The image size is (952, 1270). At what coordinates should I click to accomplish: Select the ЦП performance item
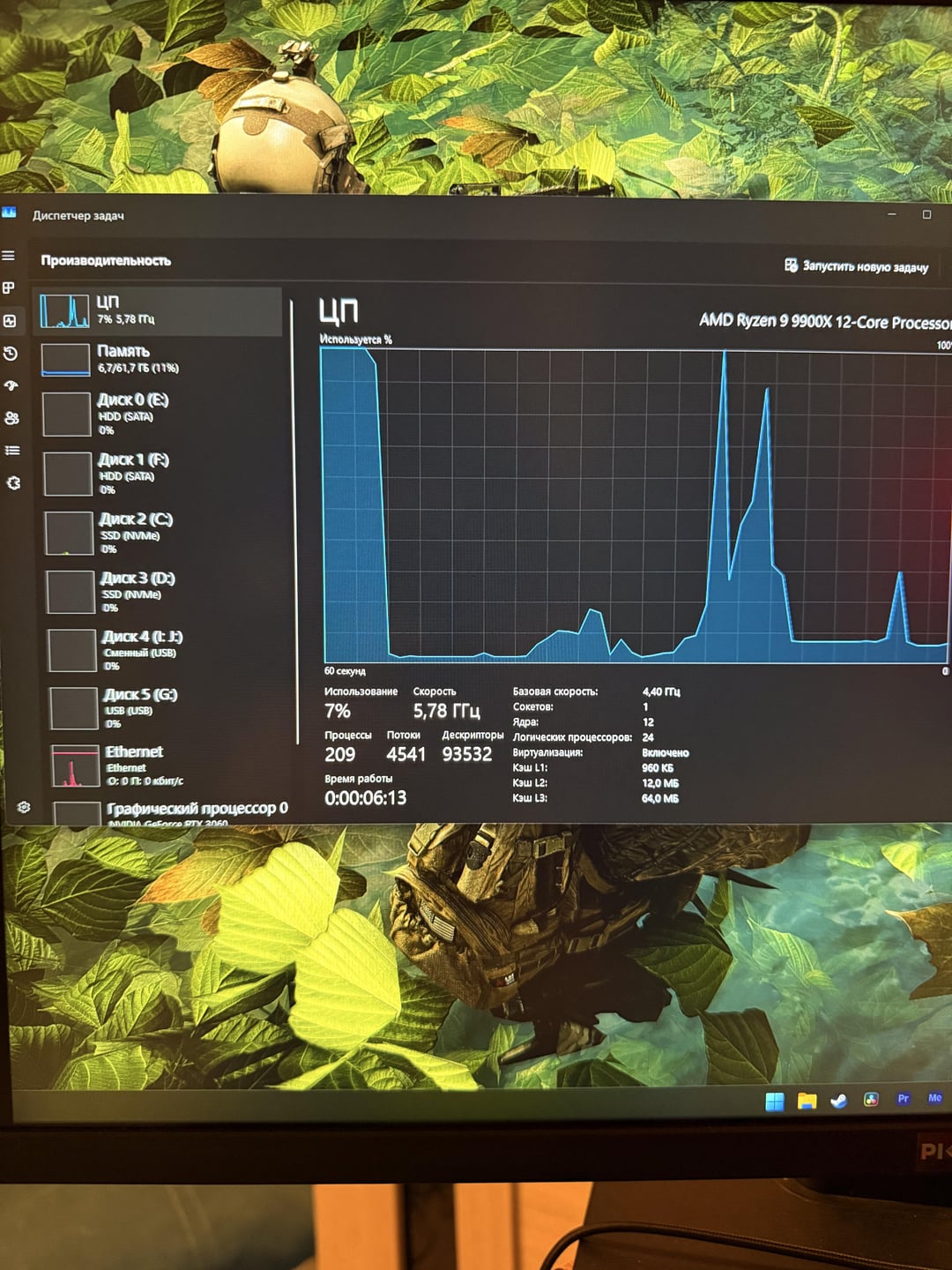tap(158, 310)
